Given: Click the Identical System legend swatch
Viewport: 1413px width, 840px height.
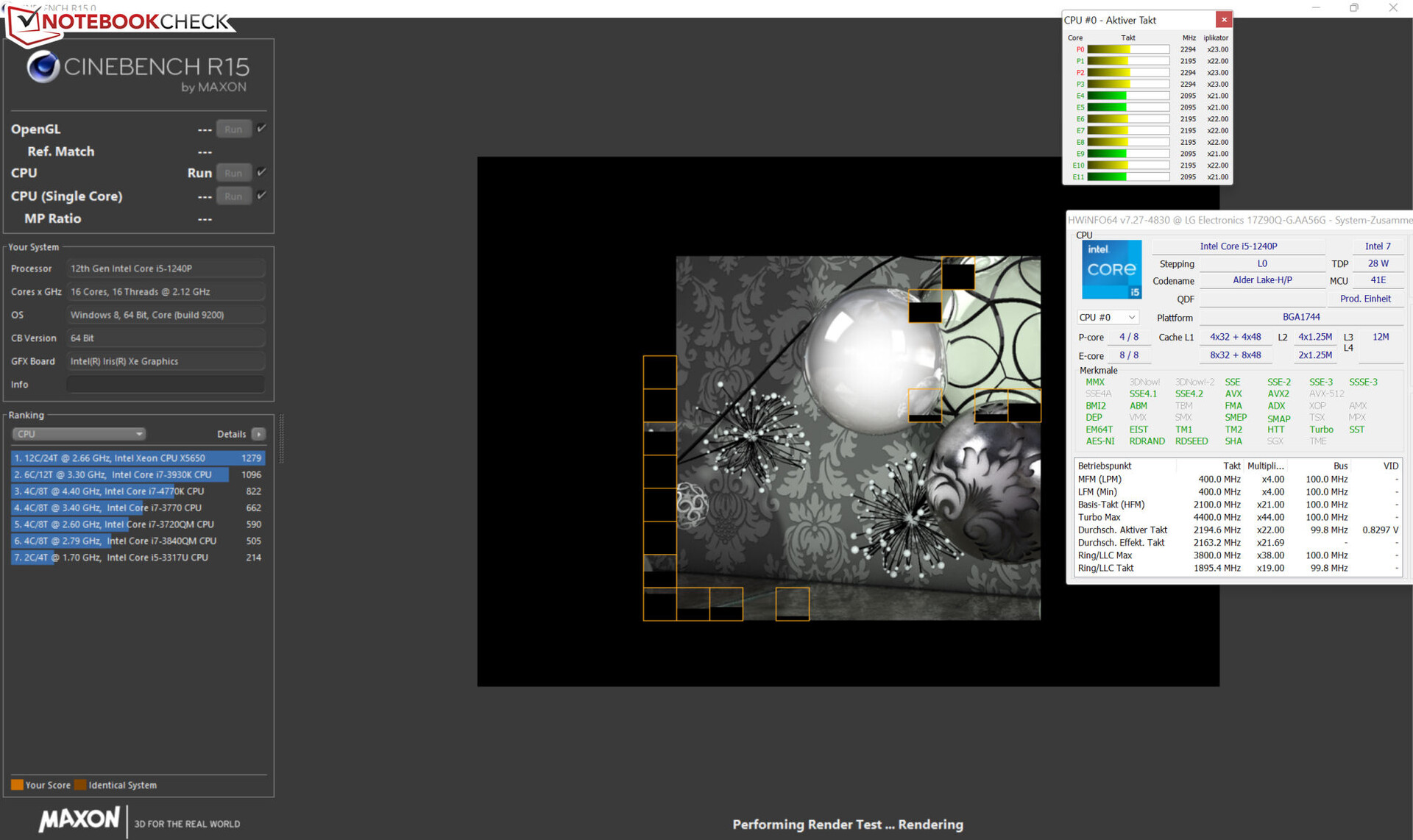Looking at the screenshot, I should (80, 785).
